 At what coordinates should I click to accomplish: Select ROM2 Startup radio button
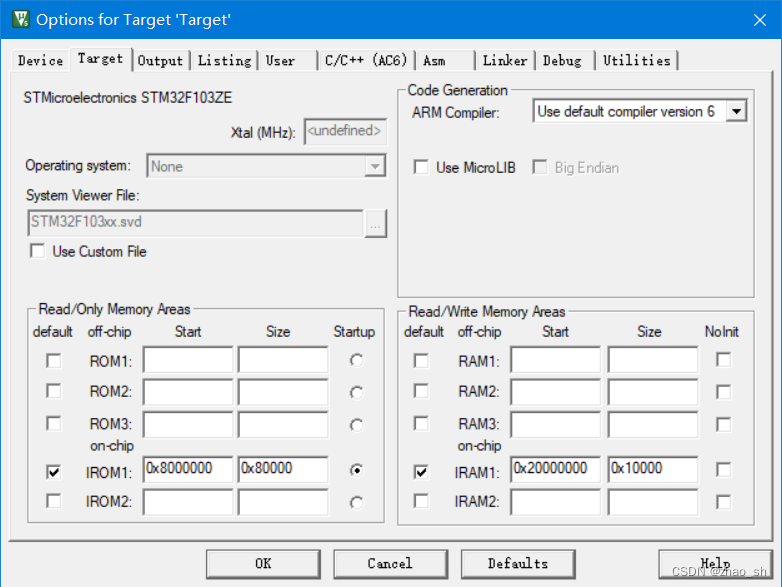point(357,393)
